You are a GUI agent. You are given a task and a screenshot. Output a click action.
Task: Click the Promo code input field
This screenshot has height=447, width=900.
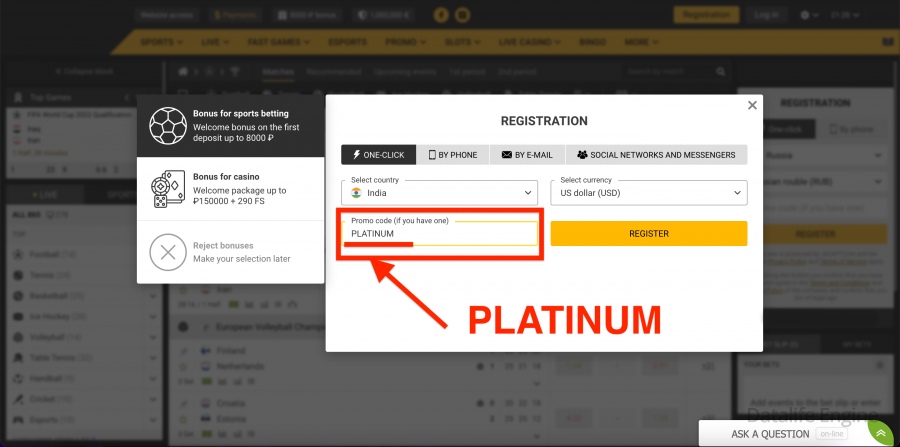[440, 234]
